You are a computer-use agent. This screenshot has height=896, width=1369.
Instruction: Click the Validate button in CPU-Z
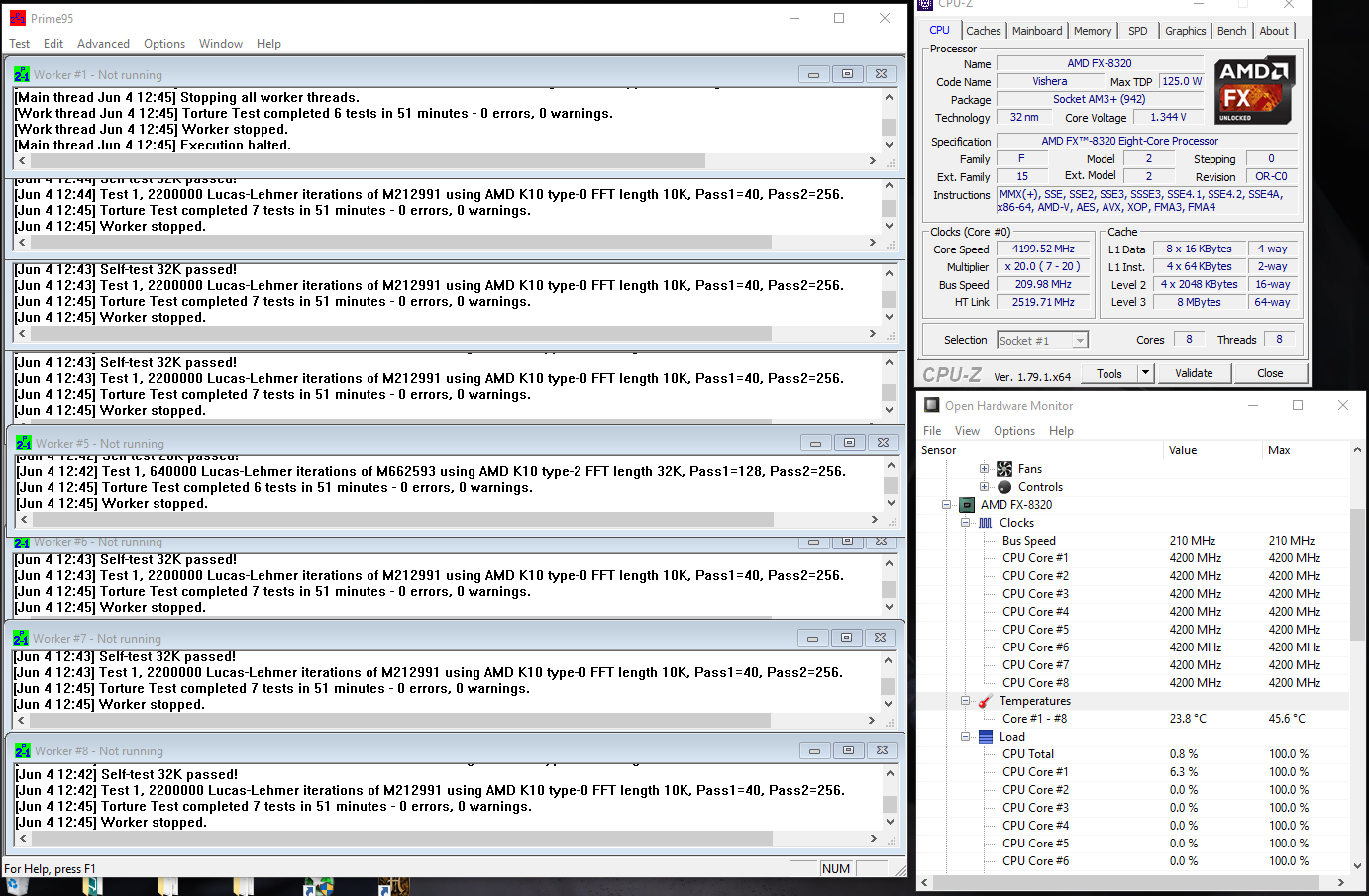pos(1194,373)
